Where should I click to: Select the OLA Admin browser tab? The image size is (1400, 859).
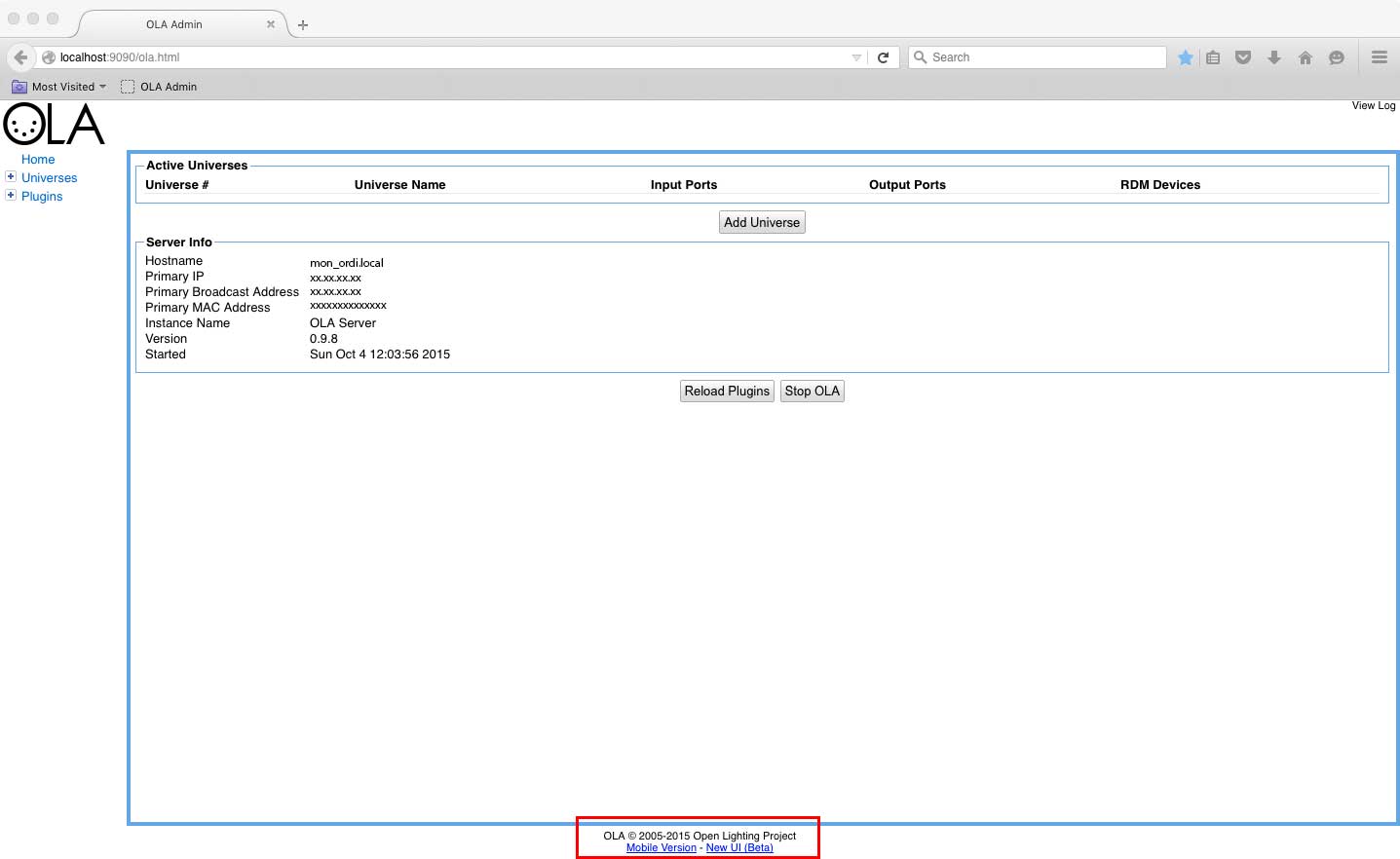click(174, 24)
